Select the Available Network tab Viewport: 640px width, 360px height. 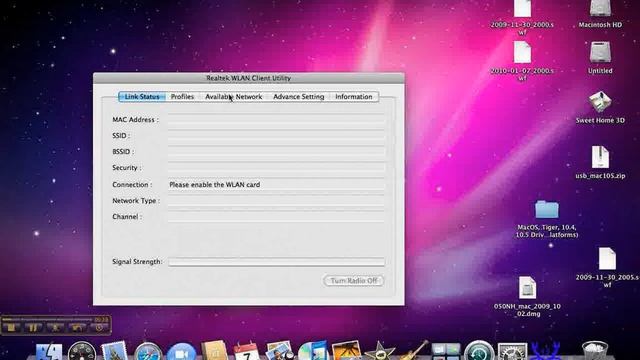[233, 97]
